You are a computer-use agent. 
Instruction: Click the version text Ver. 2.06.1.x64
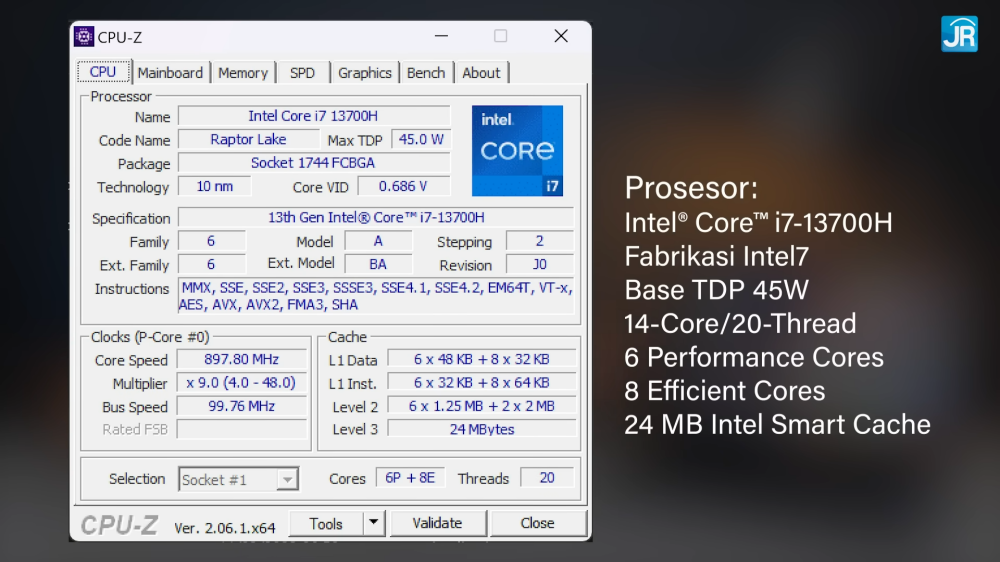click(x=225, y=528)
